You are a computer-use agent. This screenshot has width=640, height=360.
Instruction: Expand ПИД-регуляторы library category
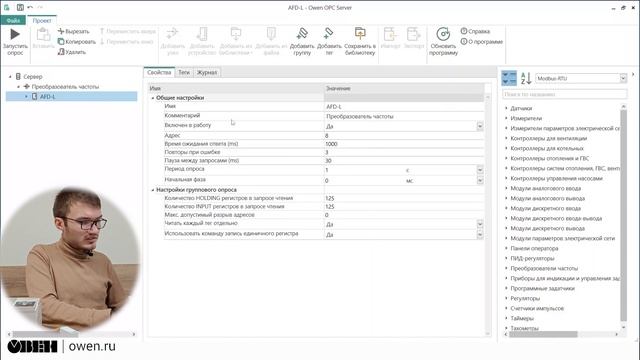coord(506,258)
